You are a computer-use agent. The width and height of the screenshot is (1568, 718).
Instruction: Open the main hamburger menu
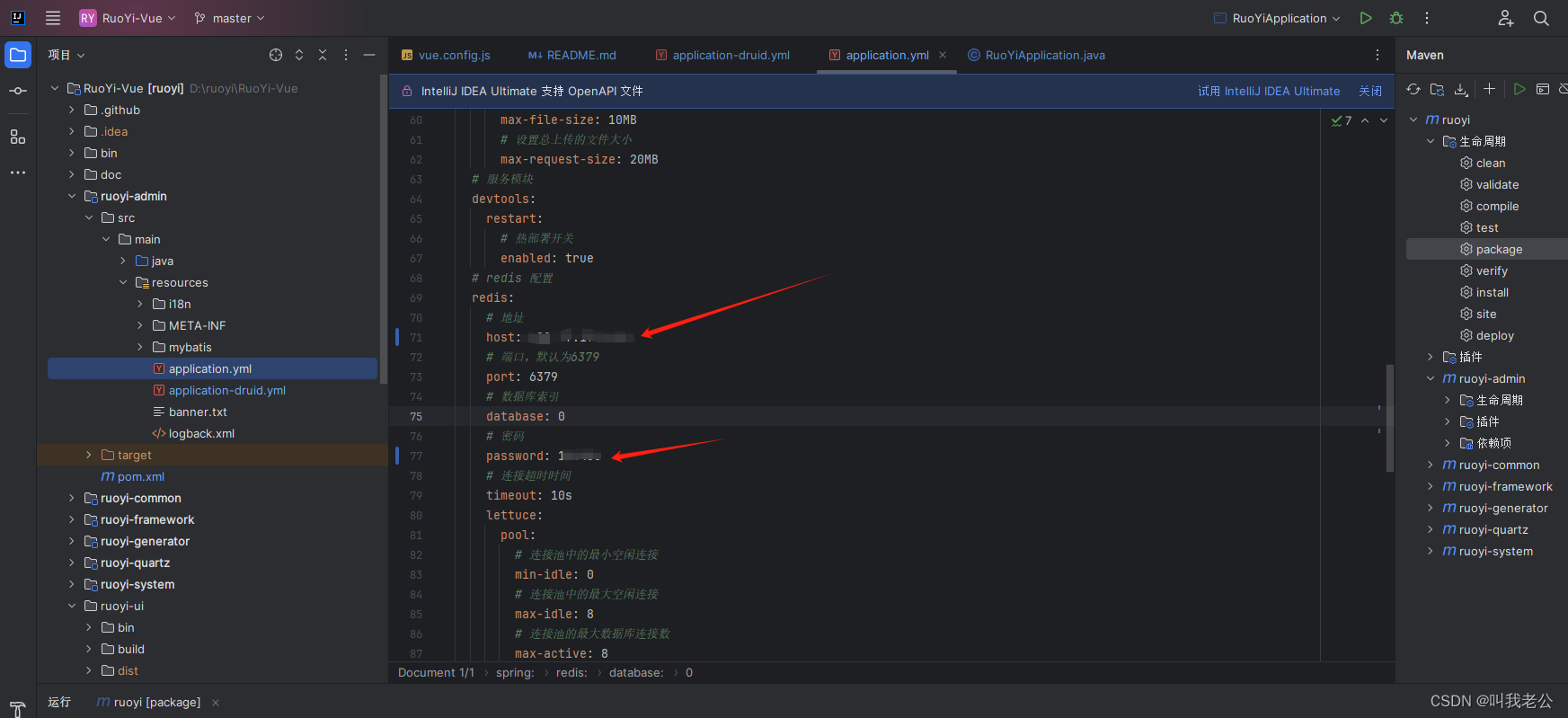[x=53, y=18]
